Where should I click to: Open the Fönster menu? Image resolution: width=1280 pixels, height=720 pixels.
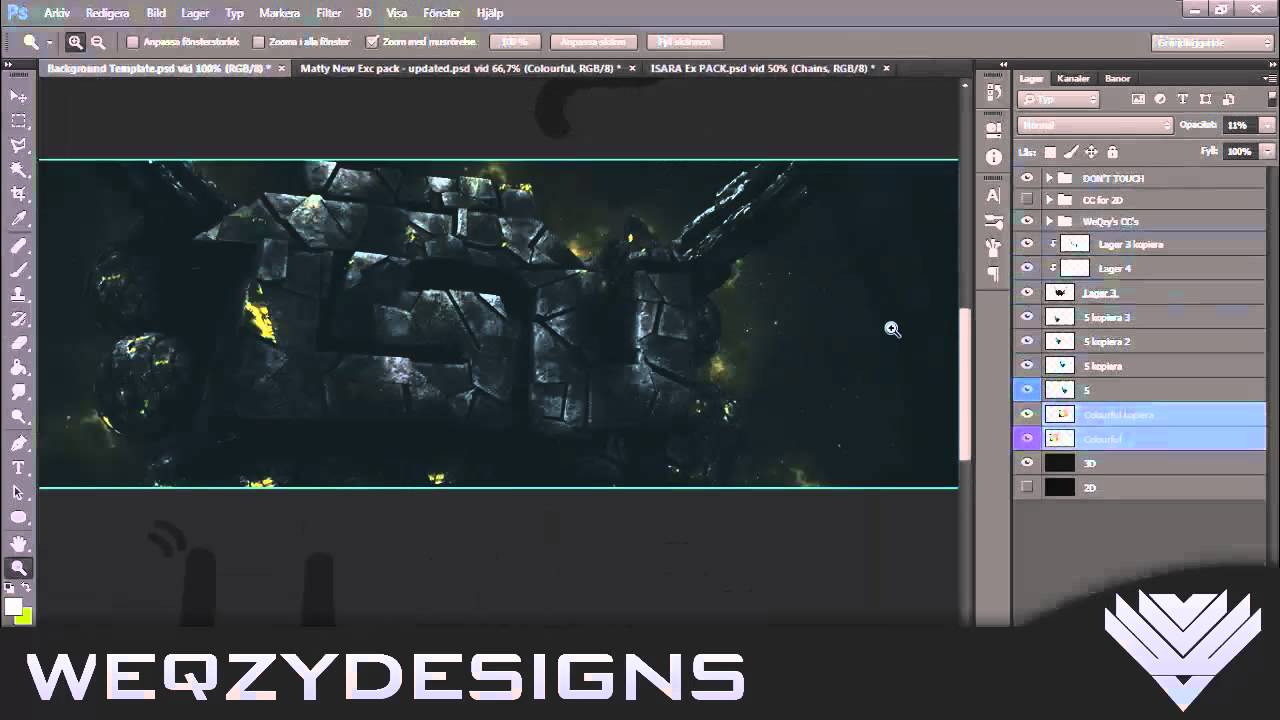[441, 13]
